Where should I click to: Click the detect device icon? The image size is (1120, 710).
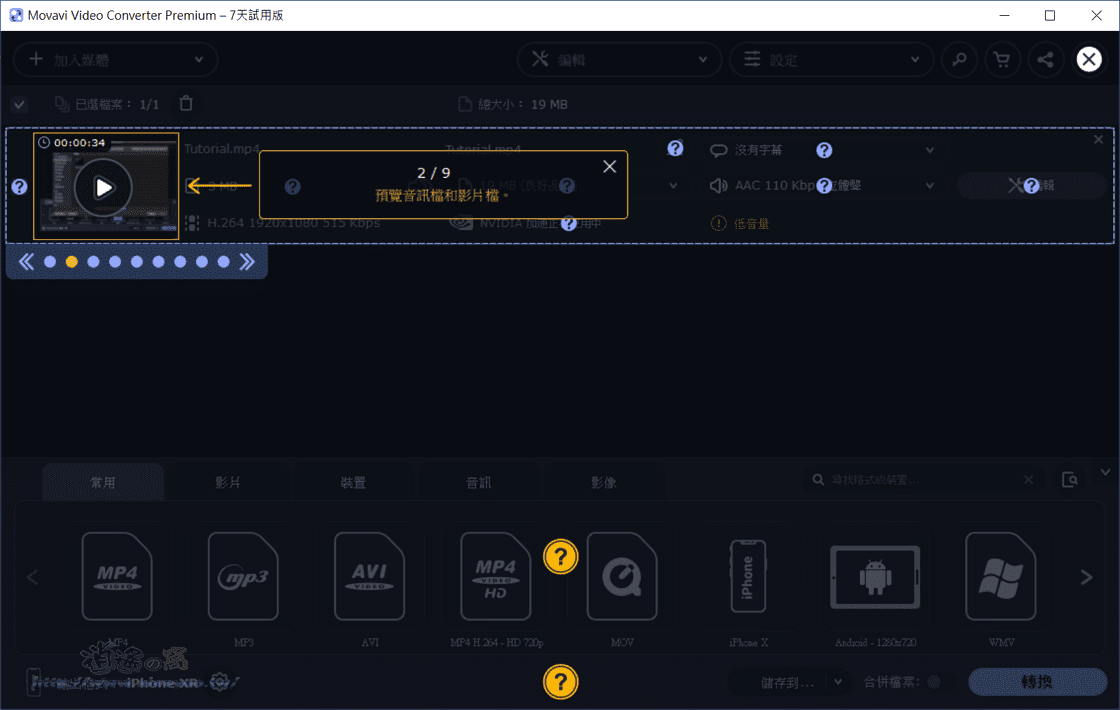(x=1070, y=479)
